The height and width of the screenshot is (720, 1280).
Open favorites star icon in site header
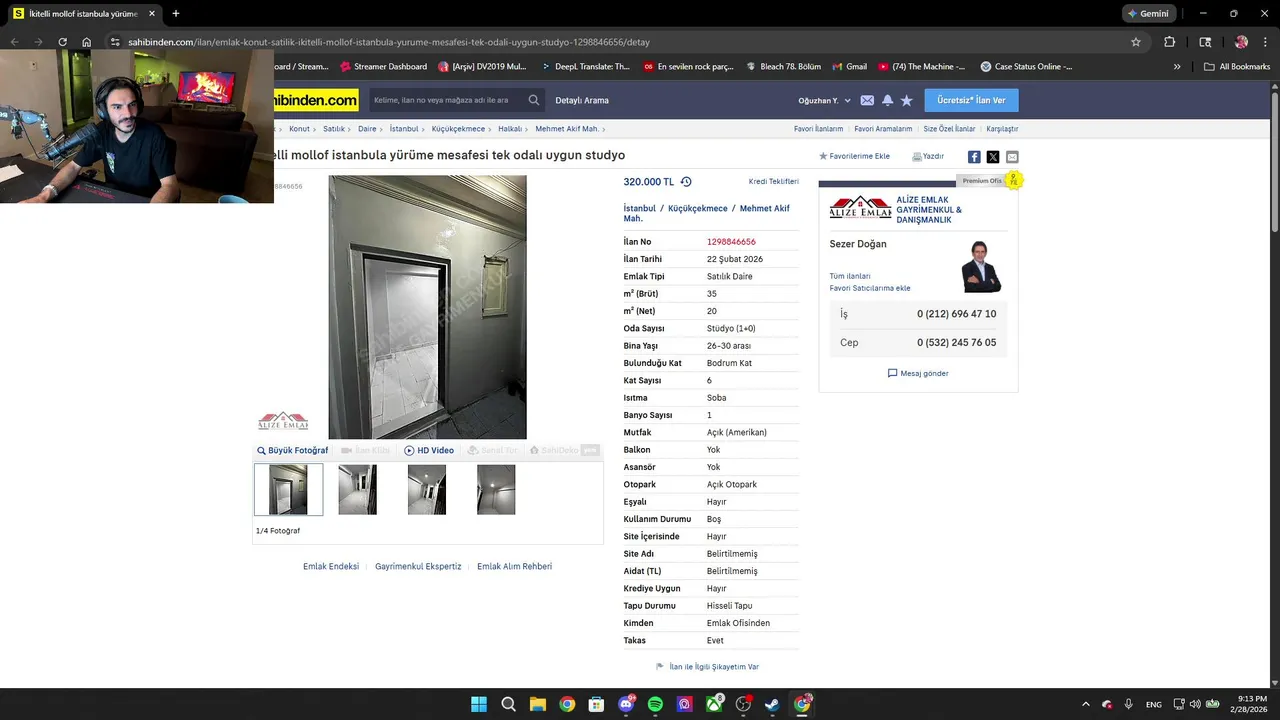[x=907, y=100]
